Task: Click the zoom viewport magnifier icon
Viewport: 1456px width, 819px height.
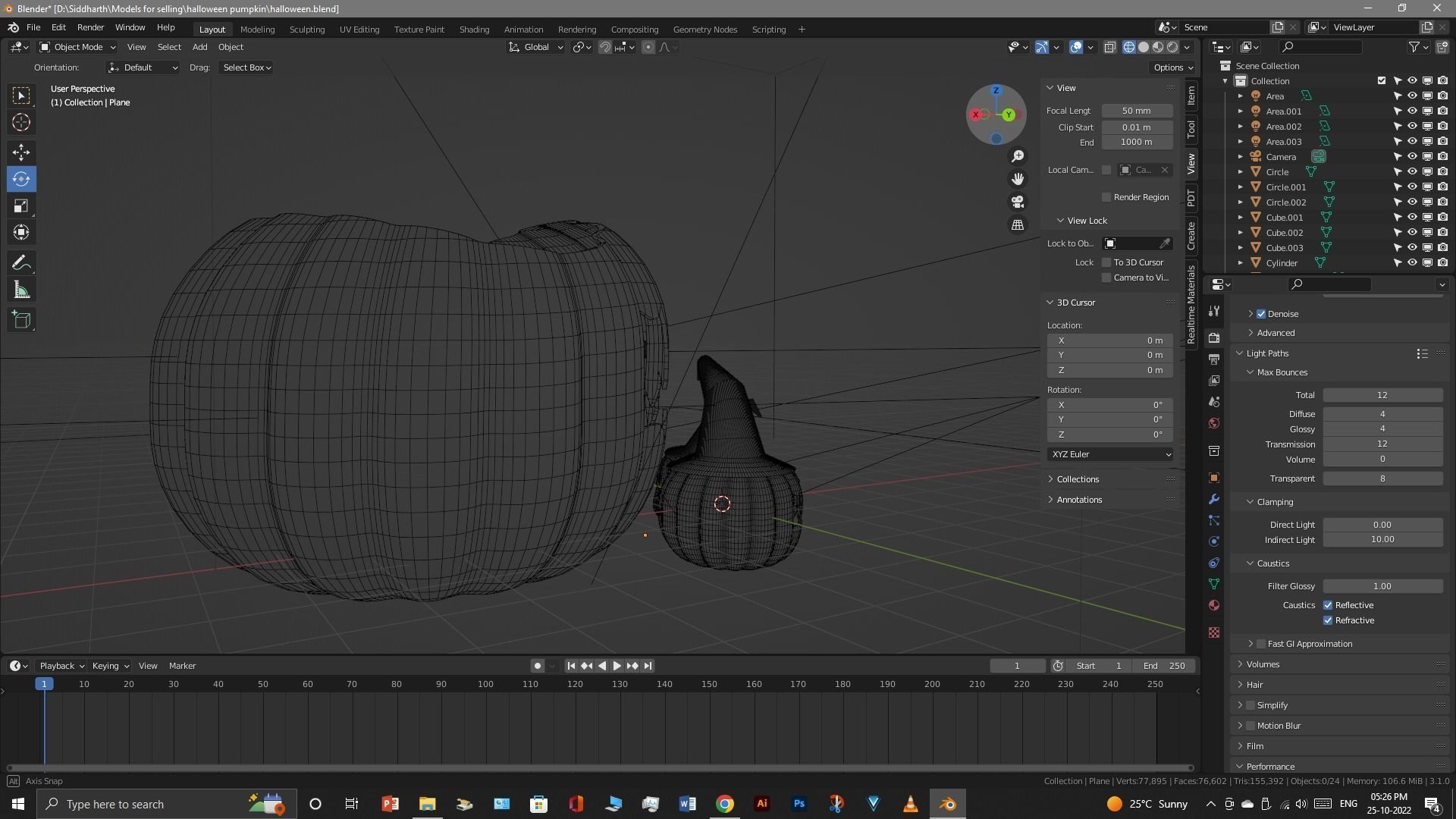Action: coord(1018,156)
